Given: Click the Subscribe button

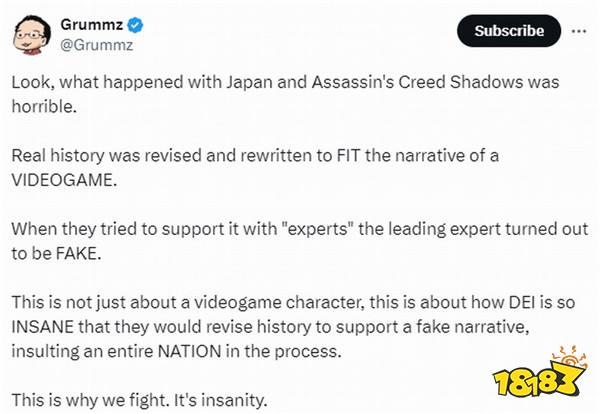Looking at the screenshot, I should (509, 31).
